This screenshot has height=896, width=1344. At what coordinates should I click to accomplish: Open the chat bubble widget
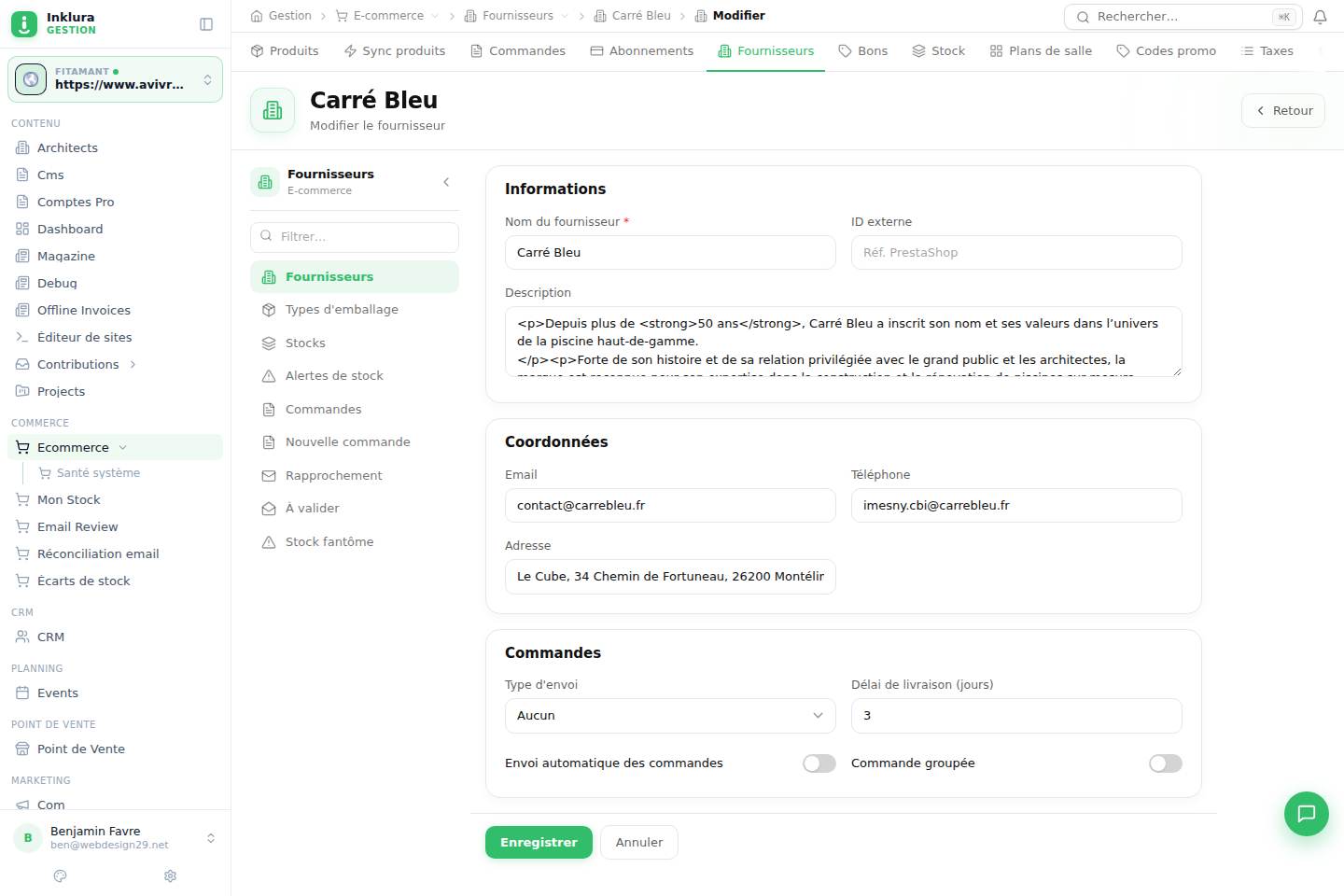click(1307, 814)
